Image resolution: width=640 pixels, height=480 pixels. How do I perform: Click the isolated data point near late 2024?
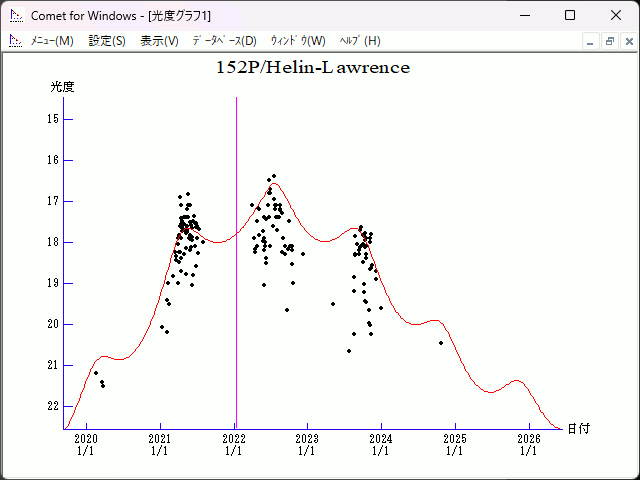pyautogui.click(x=441, y=343)
